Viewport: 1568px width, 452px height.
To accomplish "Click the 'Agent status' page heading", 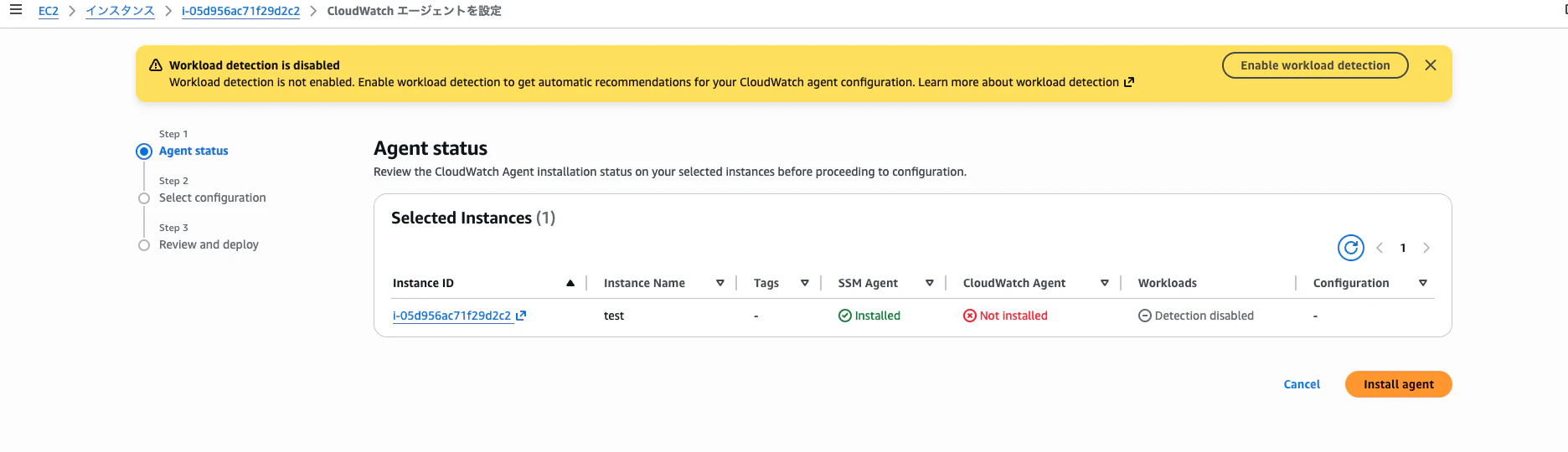I will click(431, 148).
